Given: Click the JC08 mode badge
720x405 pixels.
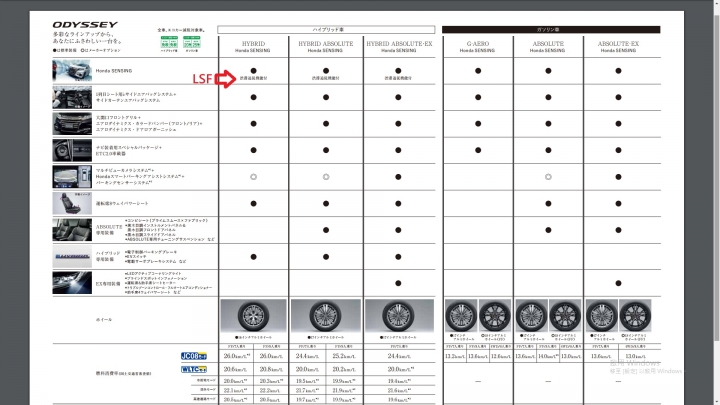Looking at the screenshot, I should click(x=193, y=356).
